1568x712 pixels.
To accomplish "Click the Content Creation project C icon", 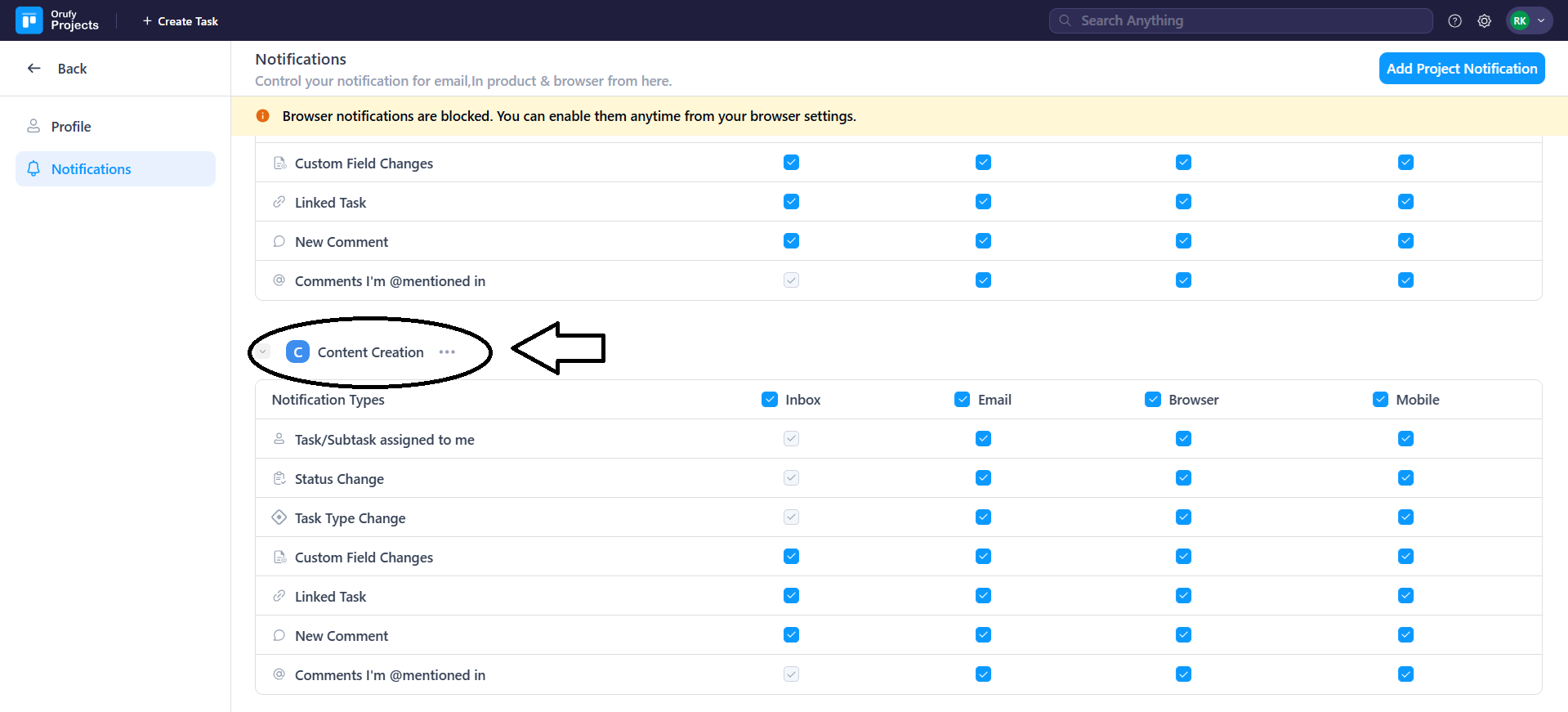I will point(297,352).
